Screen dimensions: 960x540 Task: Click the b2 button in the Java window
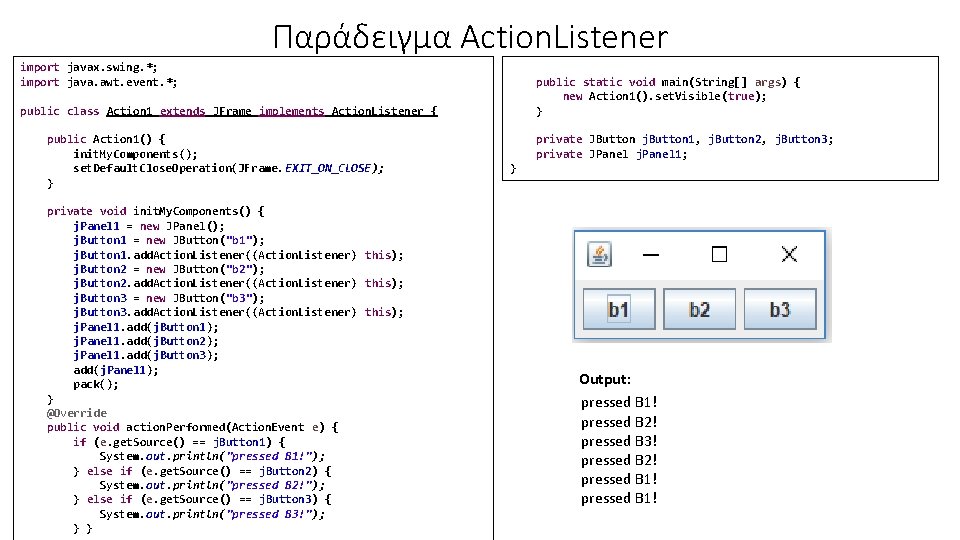(699, 309)
